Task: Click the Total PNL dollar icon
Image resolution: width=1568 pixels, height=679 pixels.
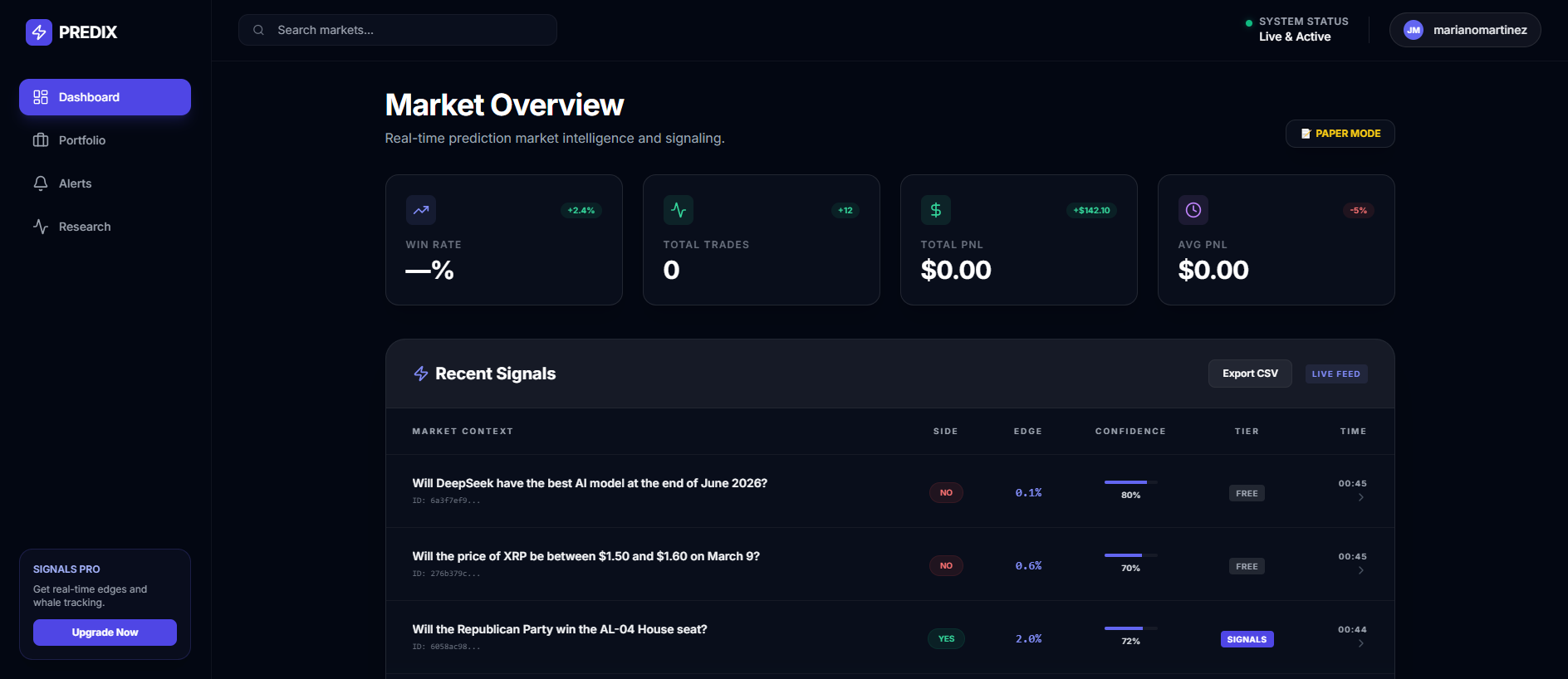Action: pos(936,210)
